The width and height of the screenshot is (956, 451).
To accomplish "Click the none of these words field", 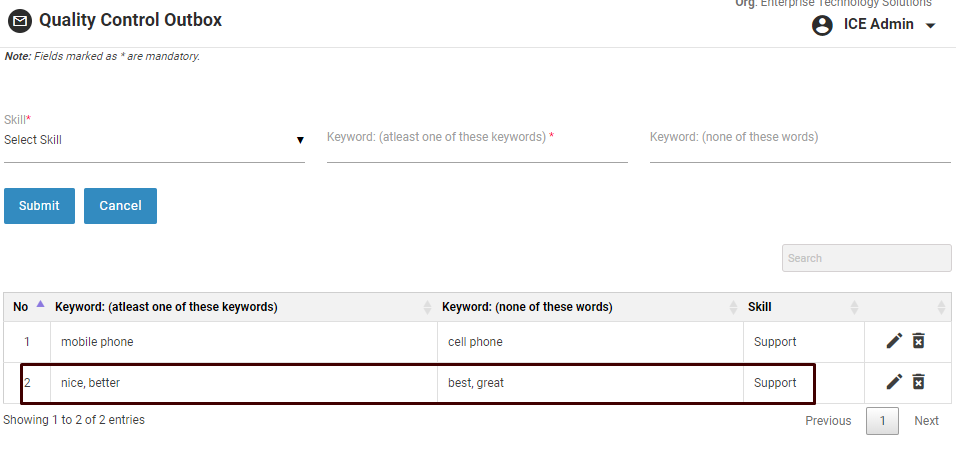I will click(800, 146).
